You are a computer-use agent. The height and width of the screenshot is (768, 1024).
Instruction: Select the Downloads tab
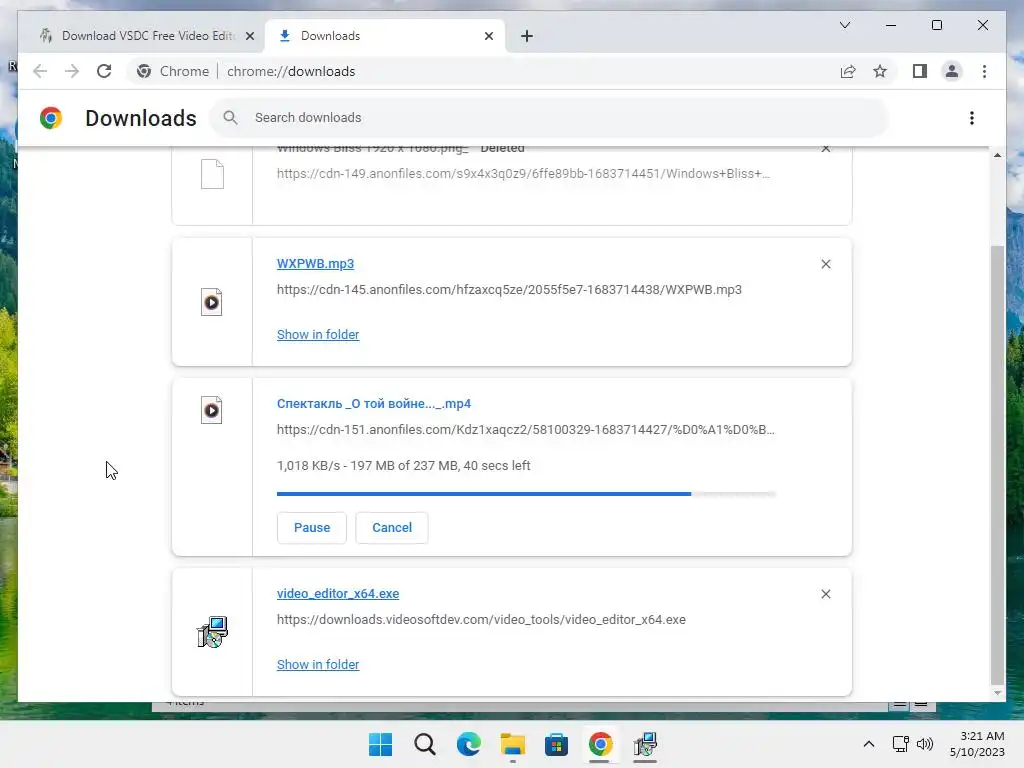pos(385,36)
